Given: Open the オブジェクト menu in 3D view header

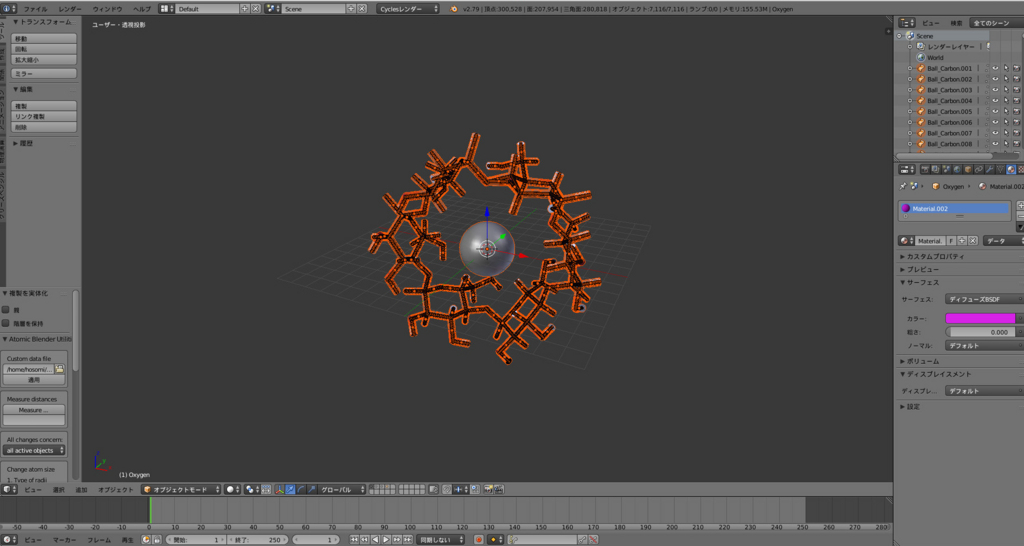Looking at the screenshot, I should point(116,490).
